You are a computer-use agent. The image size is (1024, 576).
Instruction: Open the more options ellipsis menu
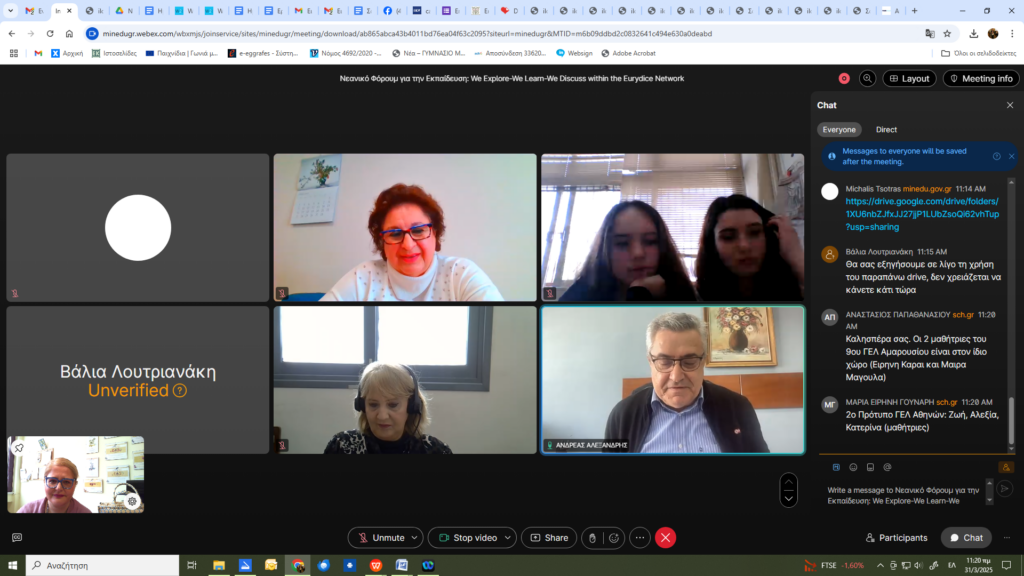coord(640,538)
